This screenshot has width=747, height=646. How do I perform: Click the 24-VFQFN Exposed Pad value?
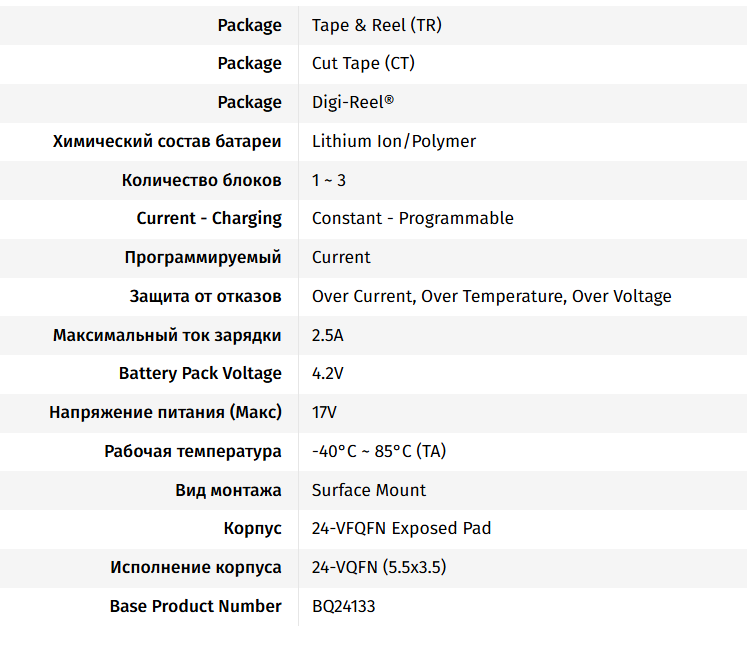(401, 528)
